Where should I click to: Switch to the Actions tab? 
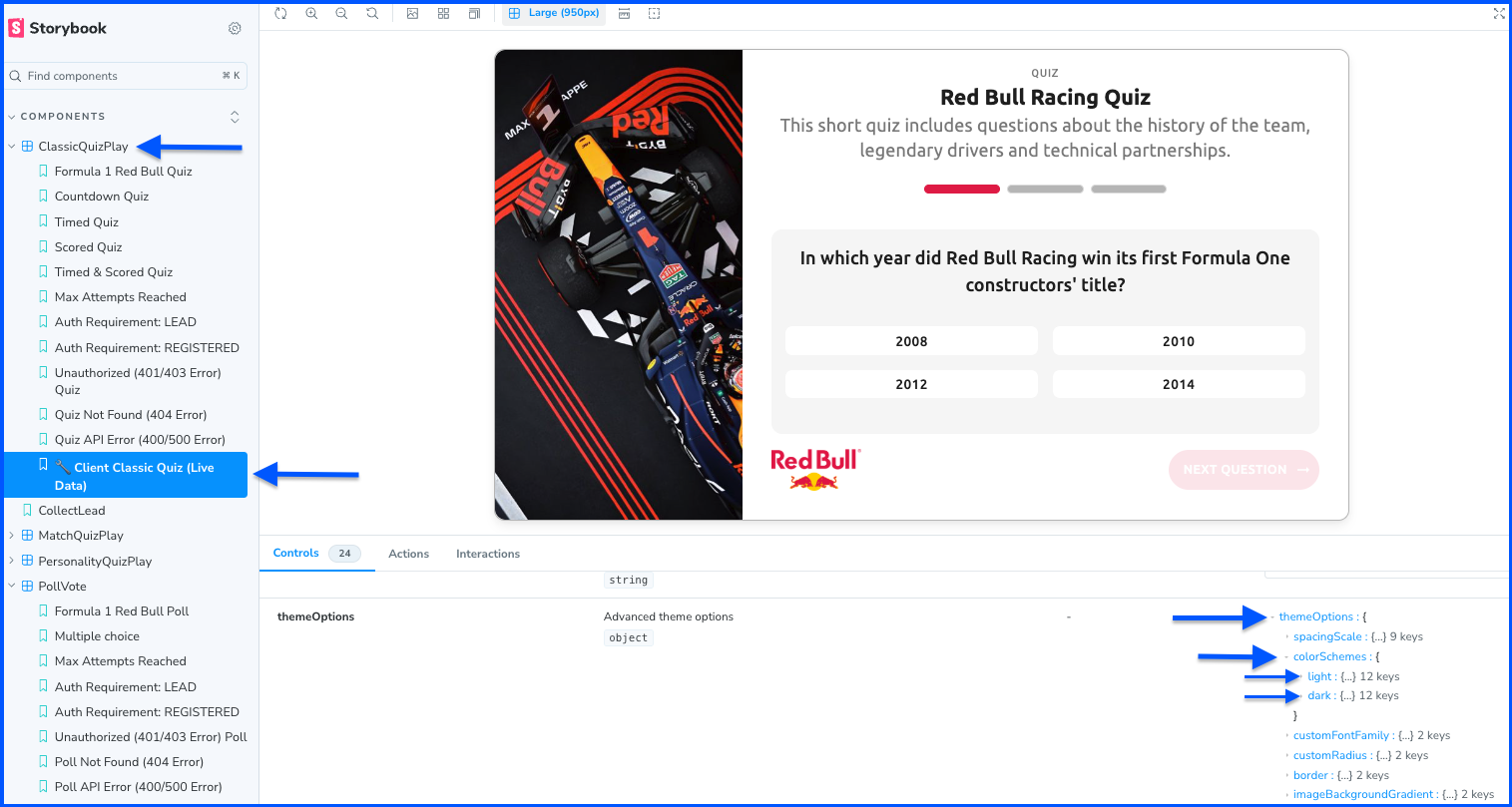tap(409, 554)
